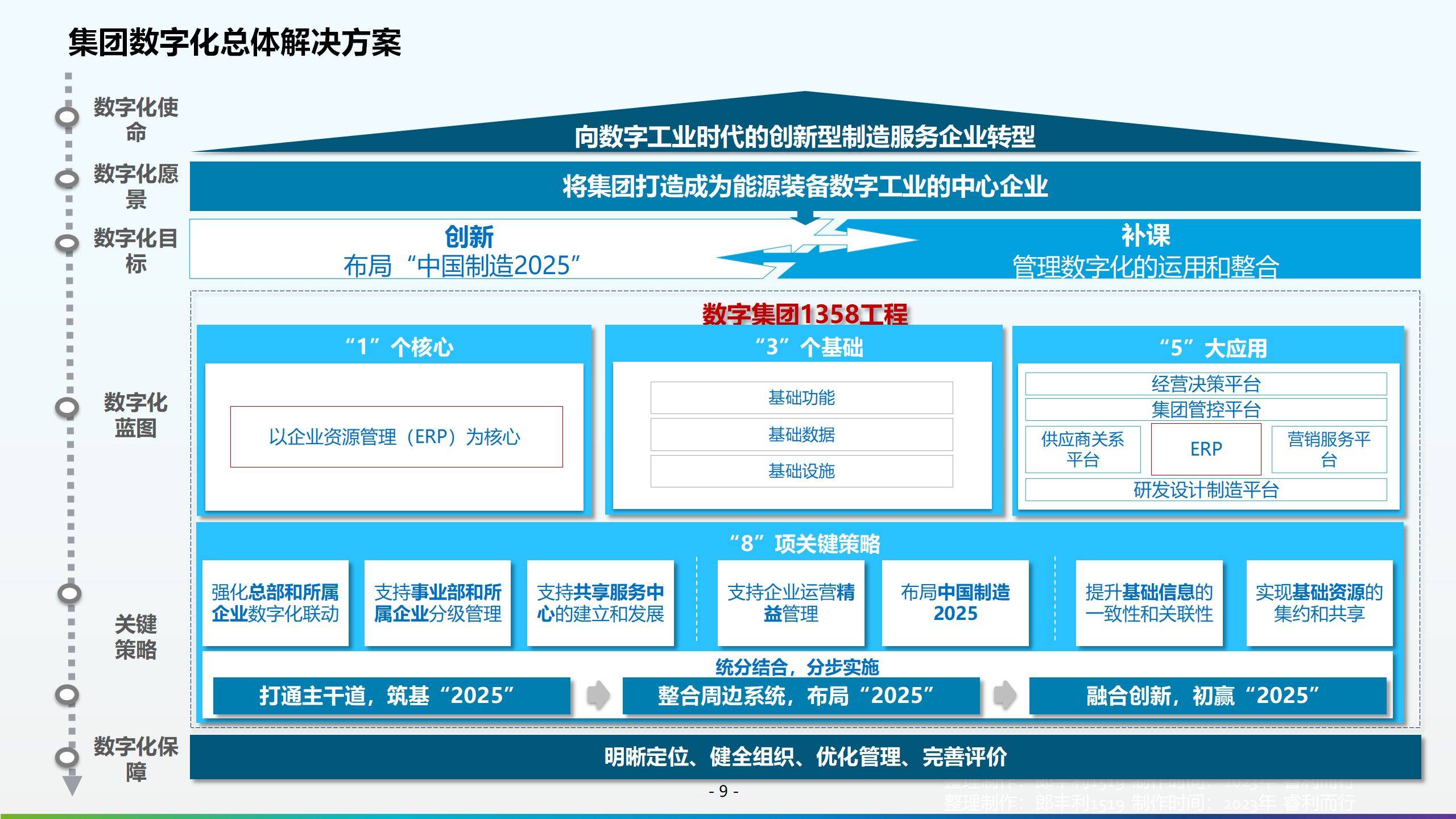Click the side label 关键策略
This screenshot has height=819, width=1456.
tap(135, 637)
